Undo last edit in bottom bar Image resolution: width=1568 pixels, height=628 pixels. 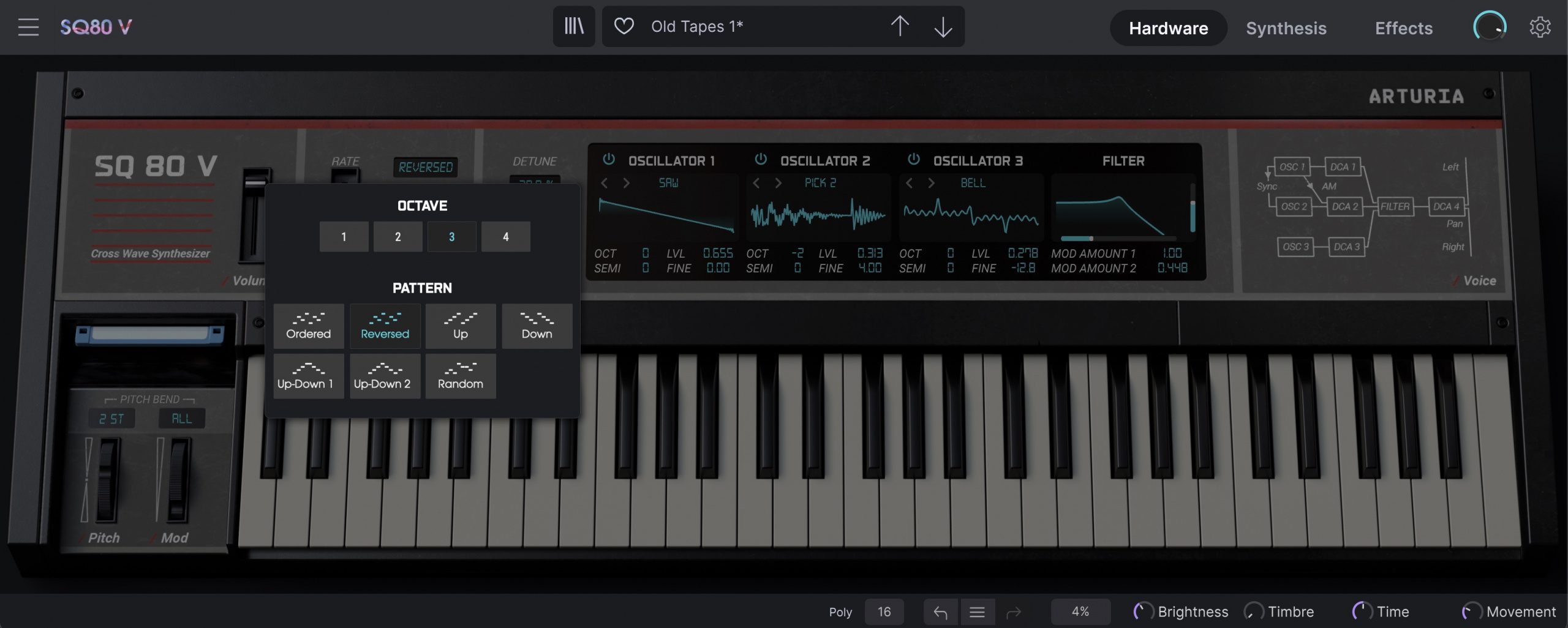pos(940,611)
